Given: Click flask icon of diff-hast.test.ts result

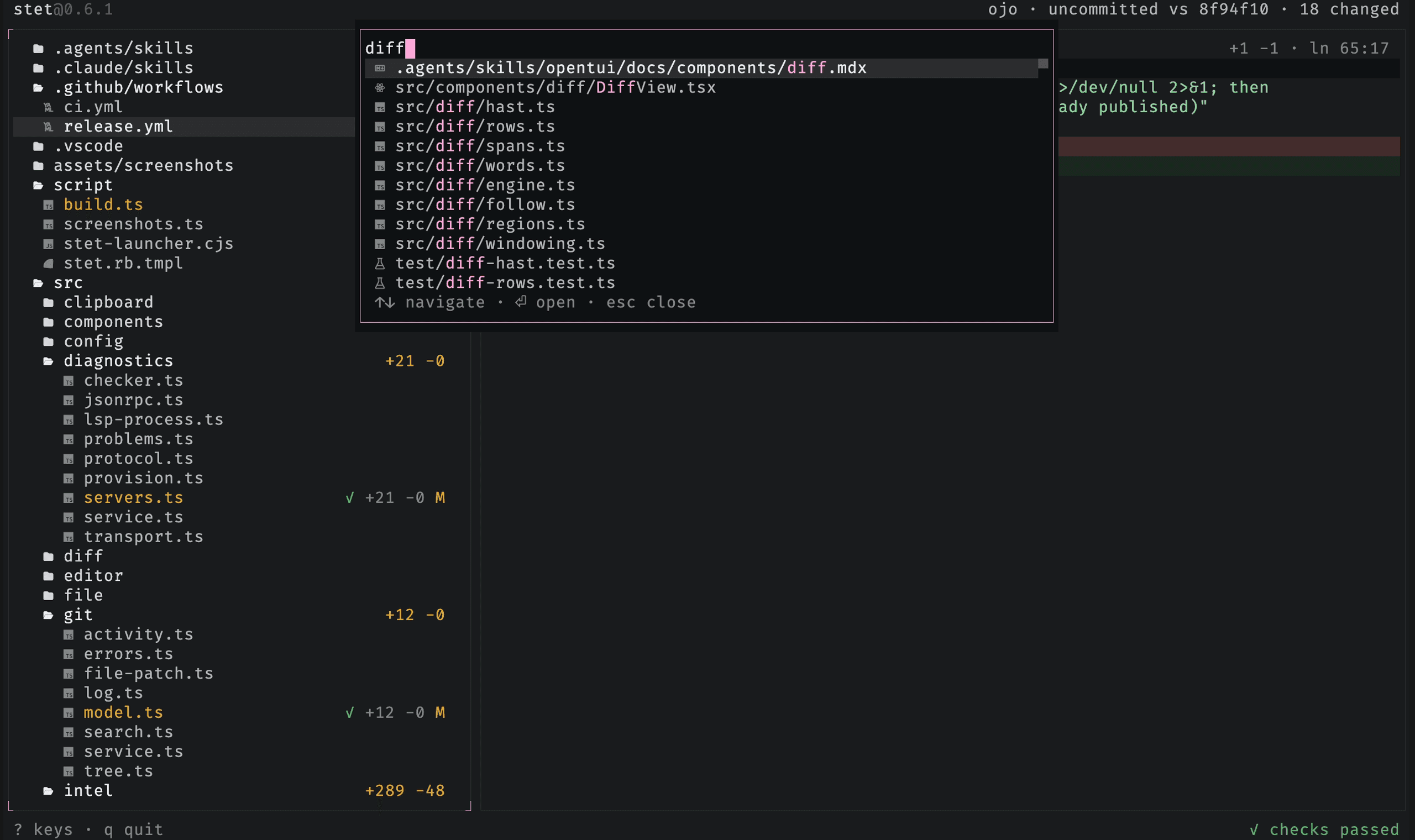Looking at the screenshot, I should point(380,264).
